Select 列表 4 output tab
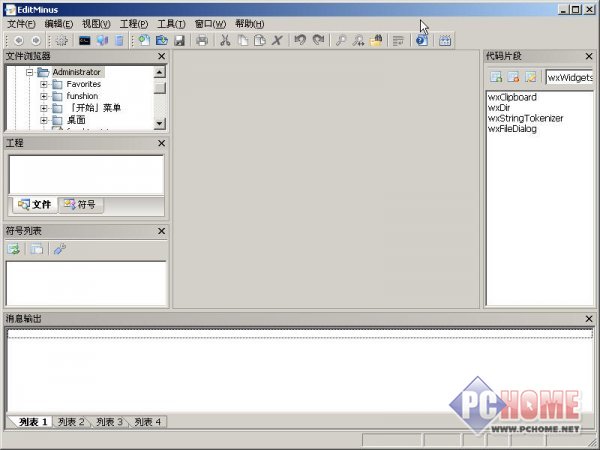 click(148, 422)
